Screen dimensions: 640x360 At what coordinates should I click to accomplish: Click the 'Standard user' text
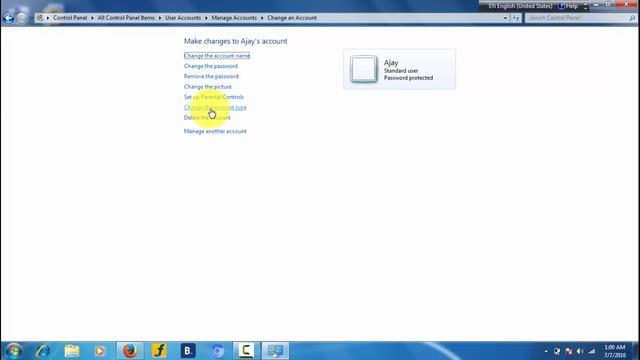pyautogui.click(x=401, y=71)
